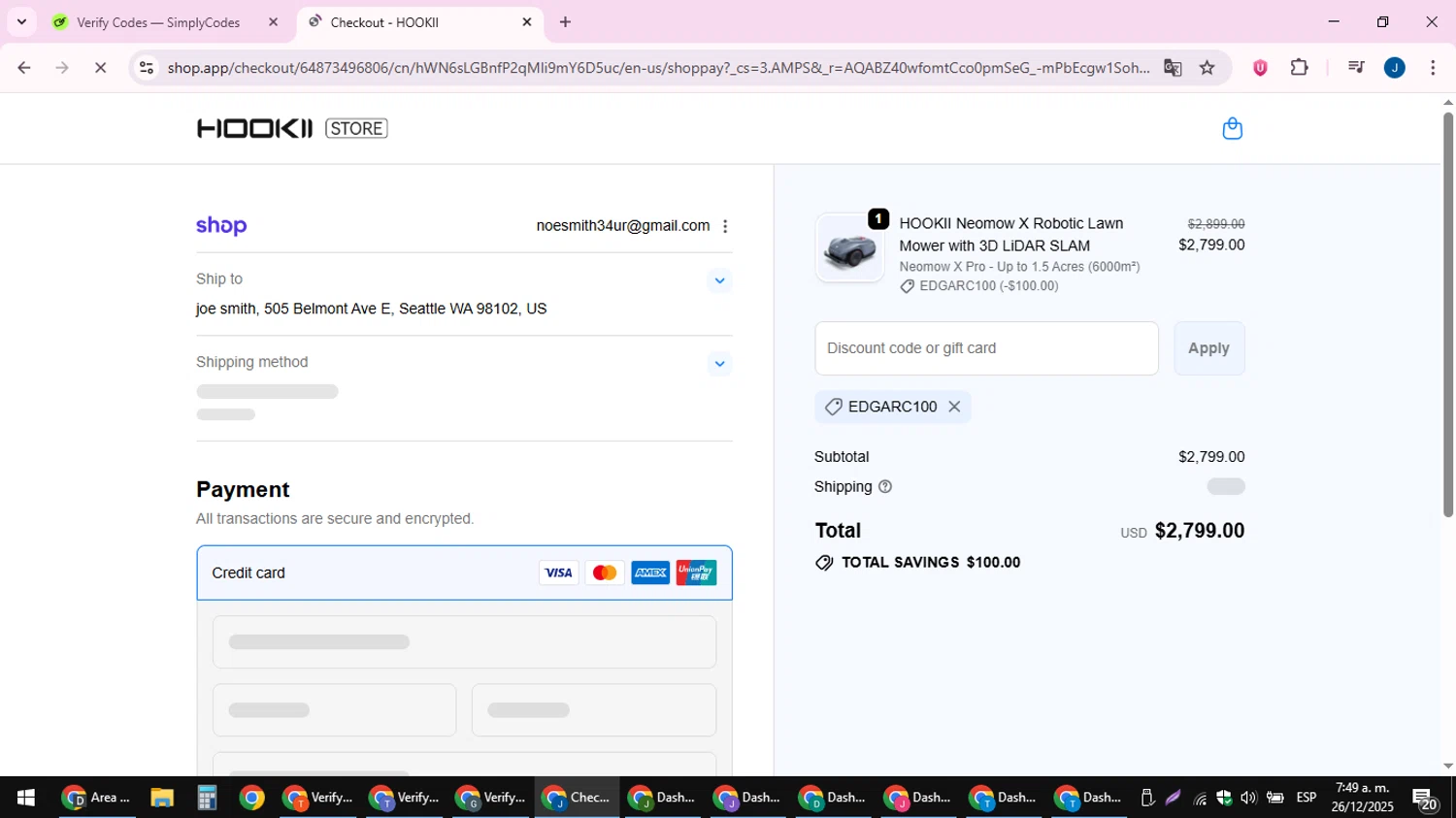
Task: Open the Chrome profile avatar J
Action: (1395, 68)
